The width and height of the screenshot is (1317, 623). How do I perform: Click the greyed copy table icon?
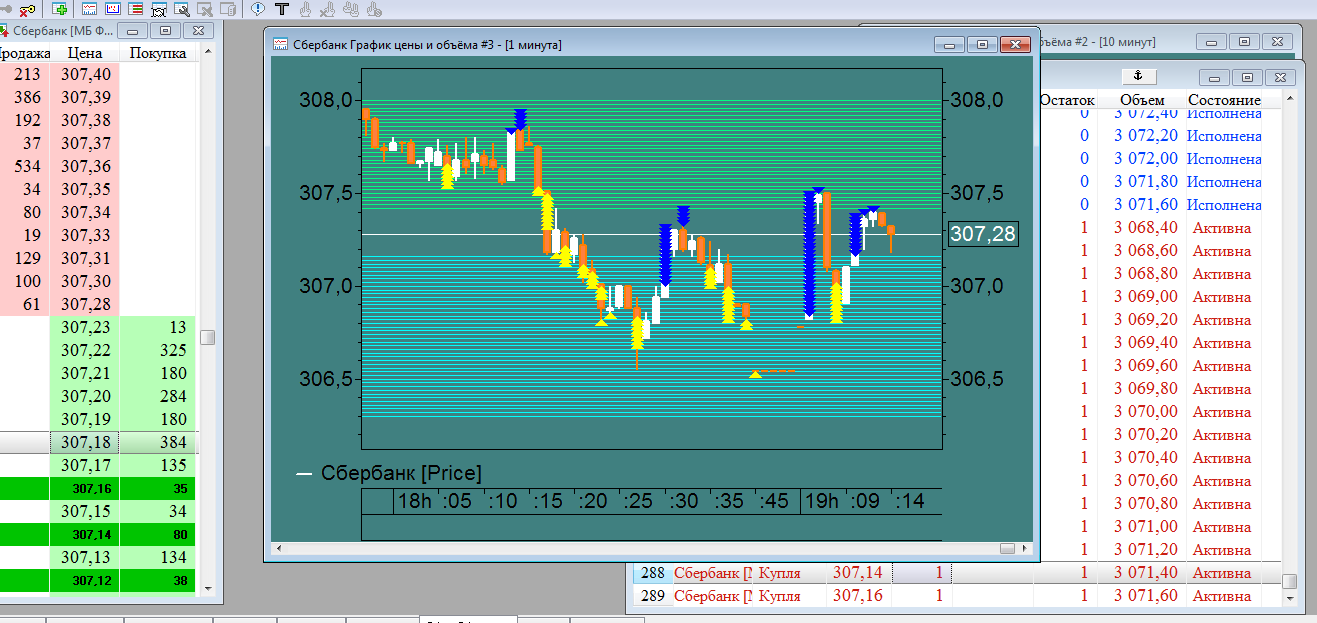tap(228, 9)
